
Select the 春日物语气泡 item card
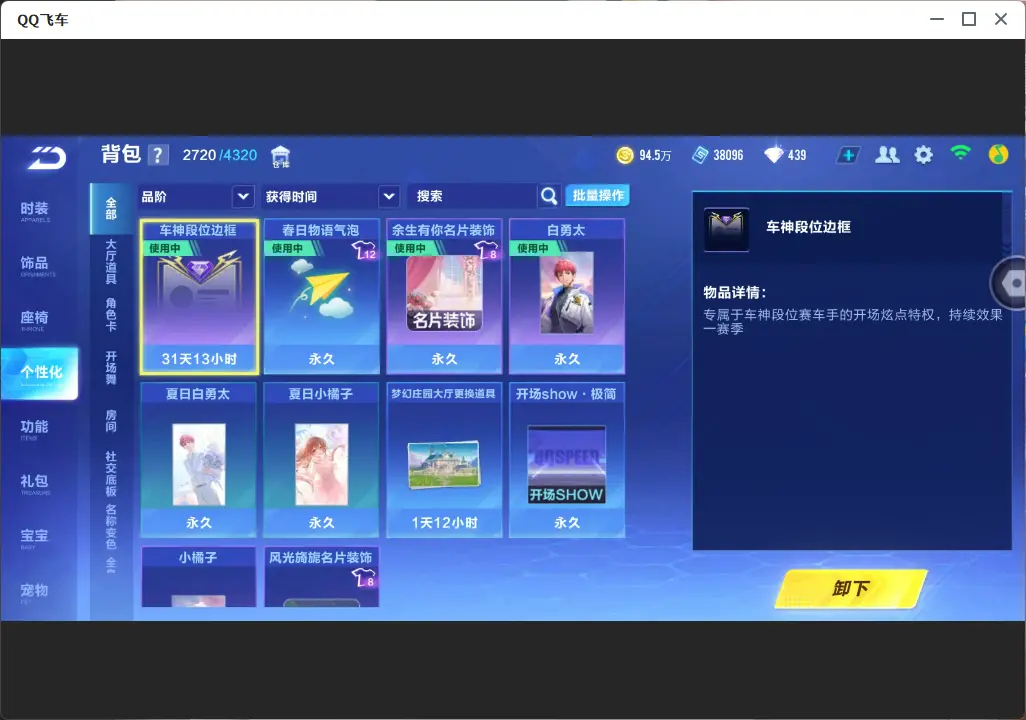pyautogui.click(x=321, y=297)
